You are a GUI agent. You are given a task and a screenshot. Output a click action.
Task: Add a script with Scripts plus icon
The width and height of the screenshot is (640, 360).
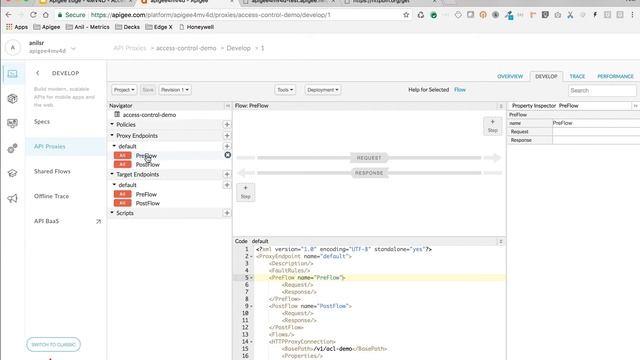pyautogui.click(x=227, y=213)
